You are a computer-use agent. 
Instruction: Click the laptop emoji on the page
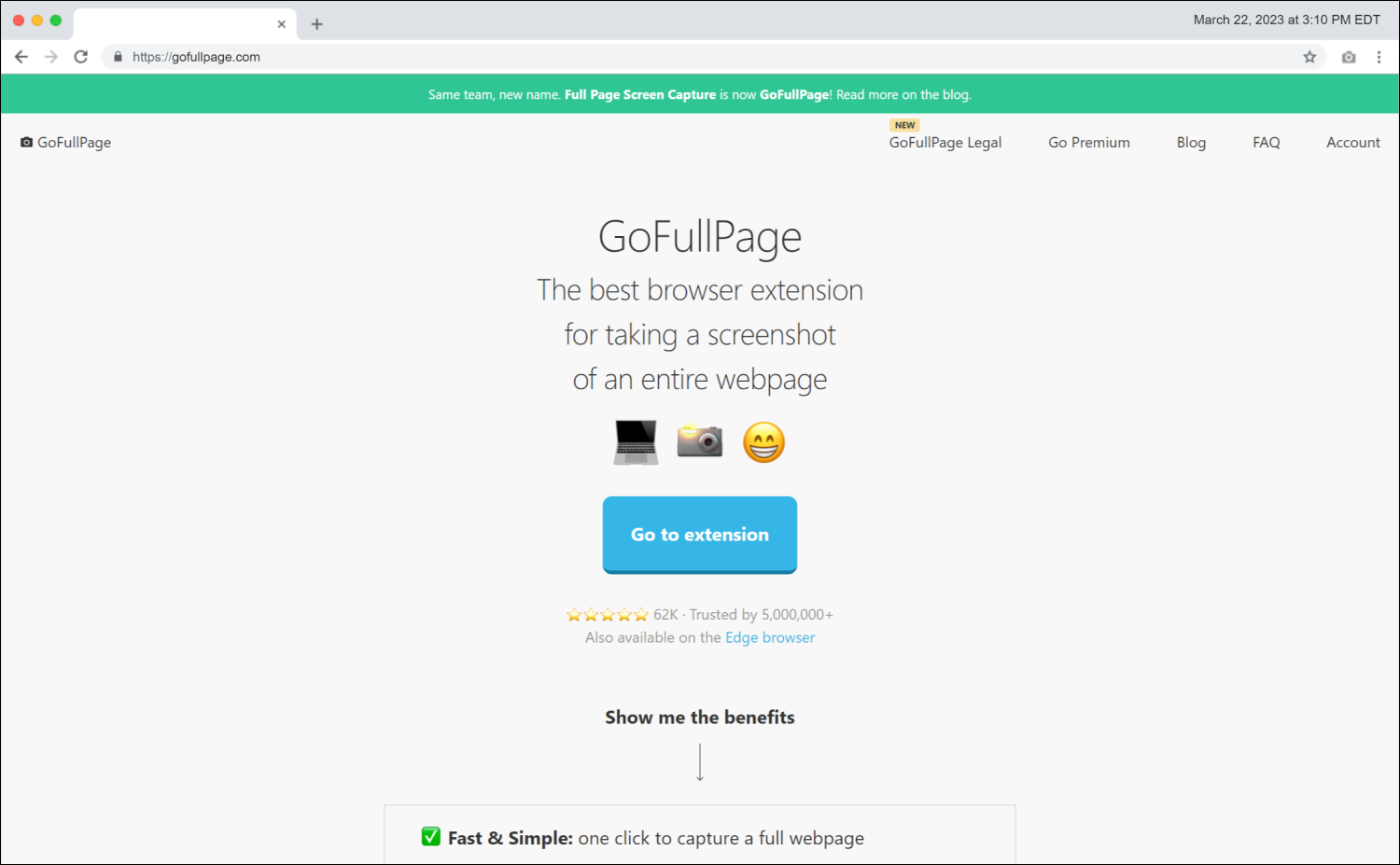click(636, 441)
